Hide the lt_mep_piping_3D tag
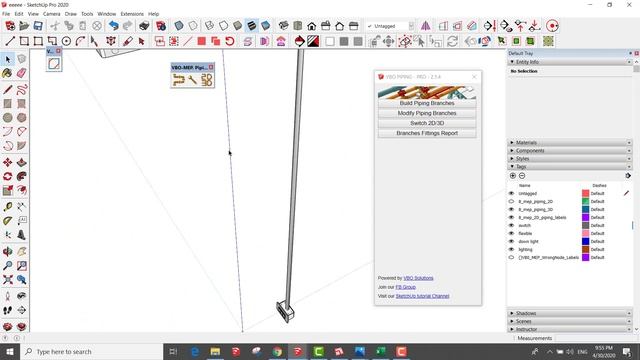Viewport: 640px width, 360px height. (x=511, y=209)
